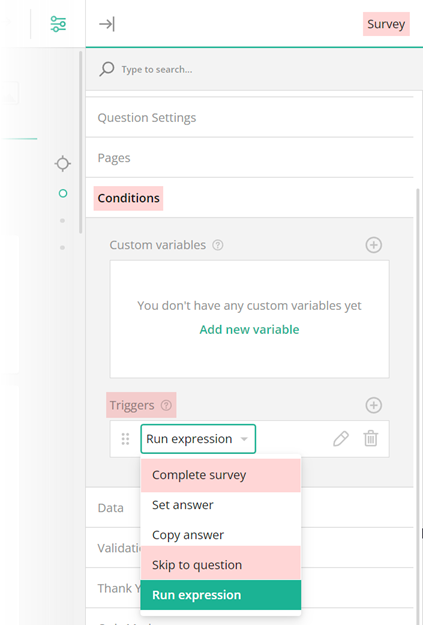This screenshot has width=423, height=625.
Task: Delete the trigger with trash icon
Action: (370, 438)
